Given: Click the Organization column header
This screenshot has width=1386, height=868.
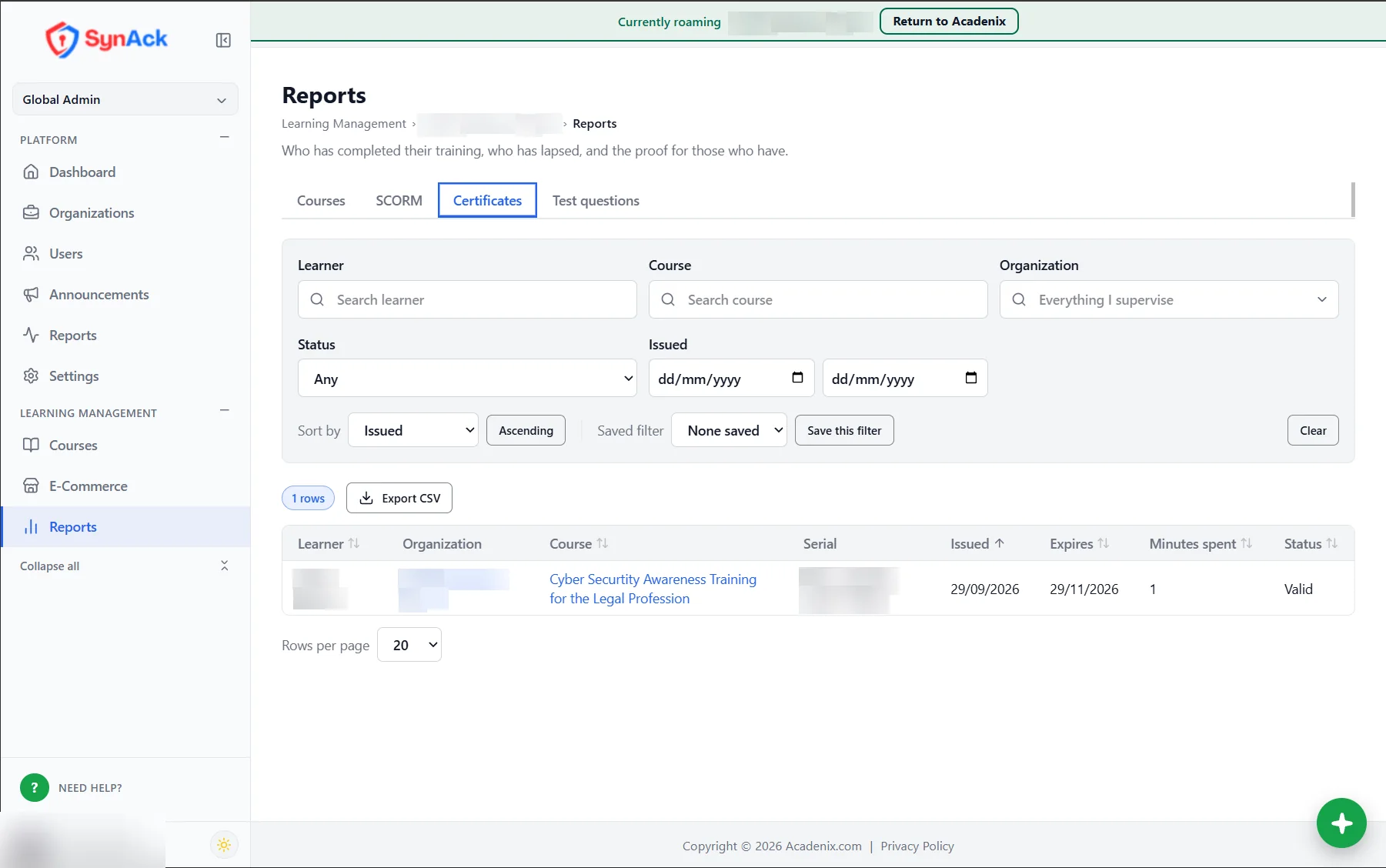Looking at the screenshot, I should (x=442, y=544).
